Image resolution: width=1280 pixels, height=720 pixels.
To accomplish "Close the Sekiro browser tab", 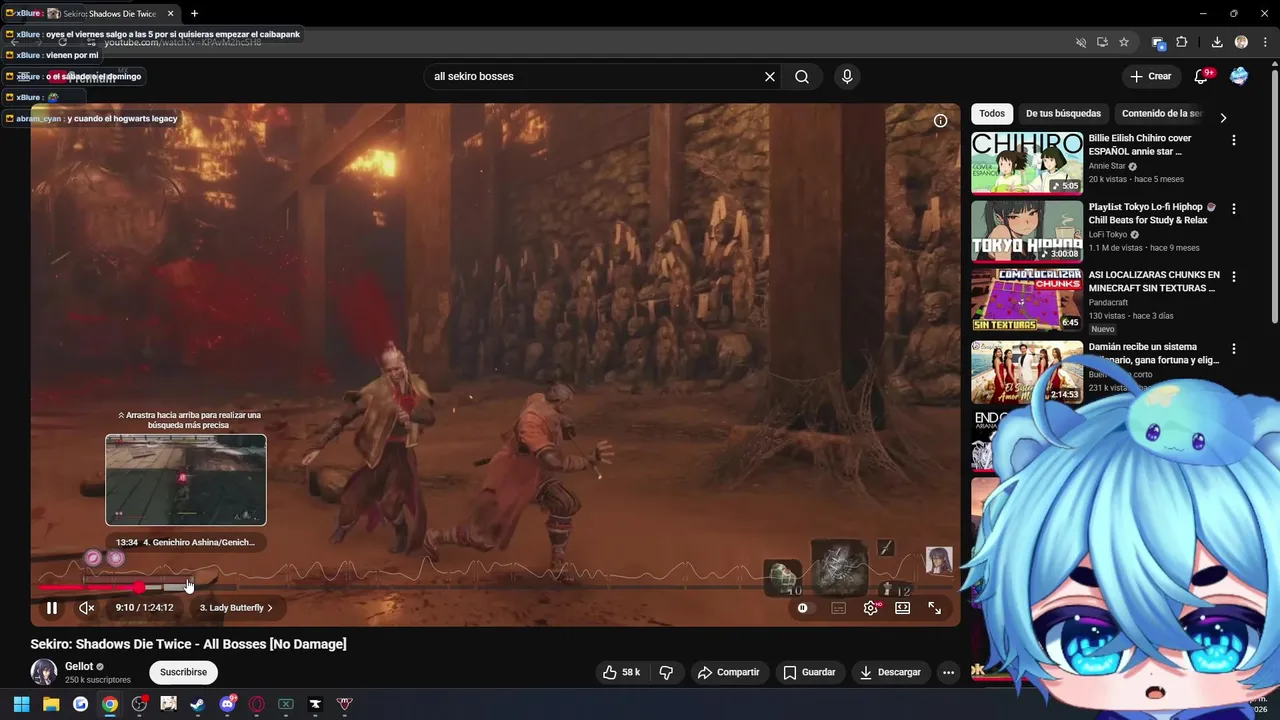I will (x=171, y=14).
